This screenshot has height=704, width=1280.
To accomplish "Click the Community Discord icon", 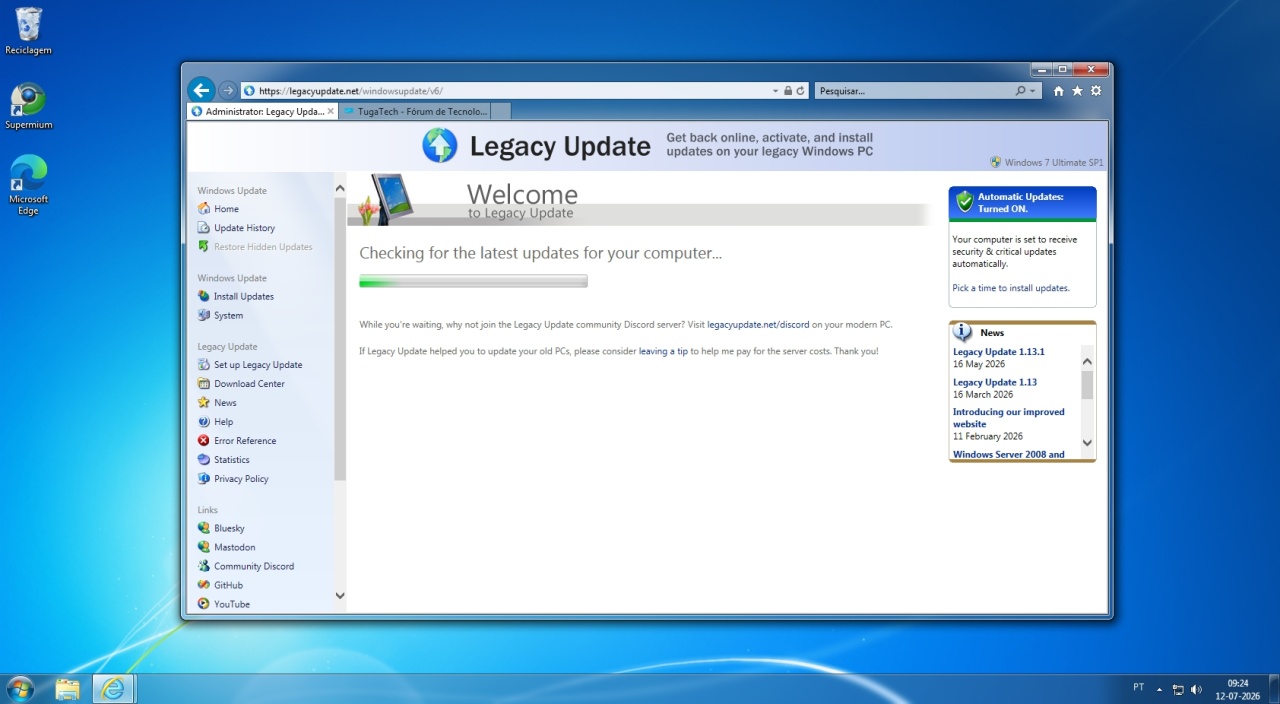I will click(204, 566).
